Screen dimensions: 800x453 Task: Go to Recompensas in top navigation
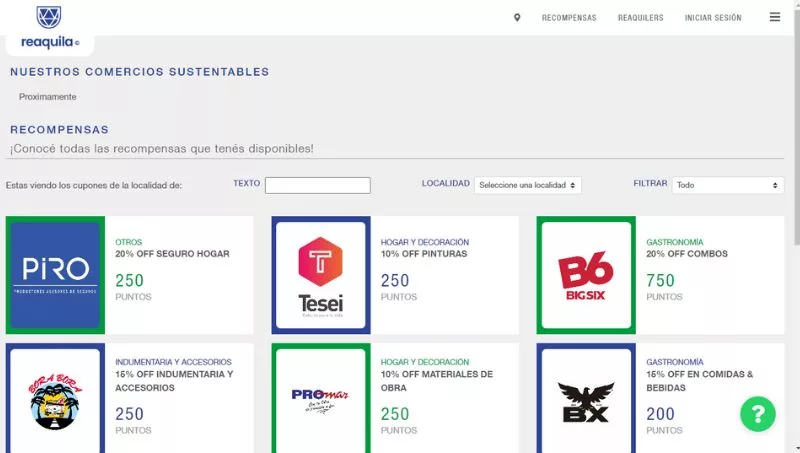pos(569,18)
